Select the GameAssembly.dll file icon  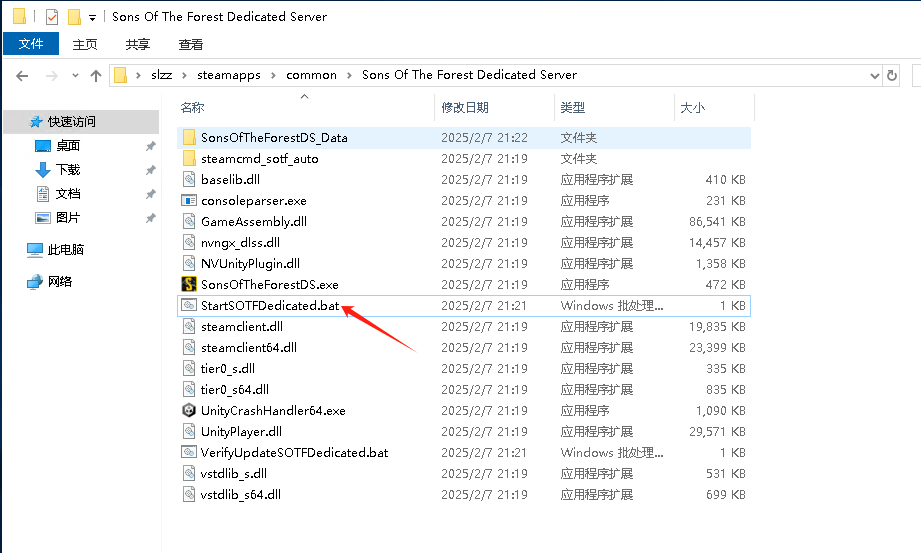(189, 222)
